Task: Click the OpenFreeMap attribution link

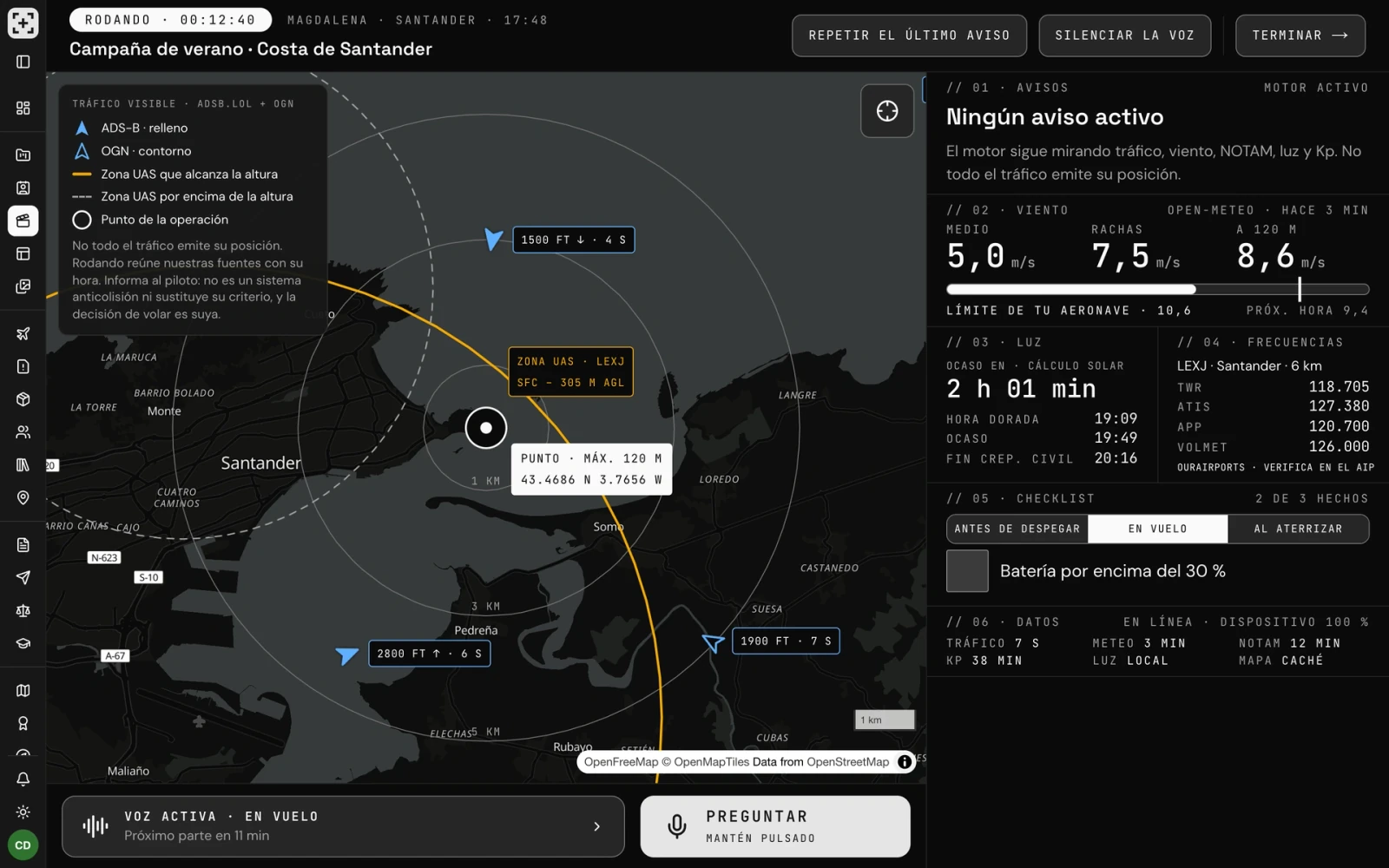Action: click(621, 762)
